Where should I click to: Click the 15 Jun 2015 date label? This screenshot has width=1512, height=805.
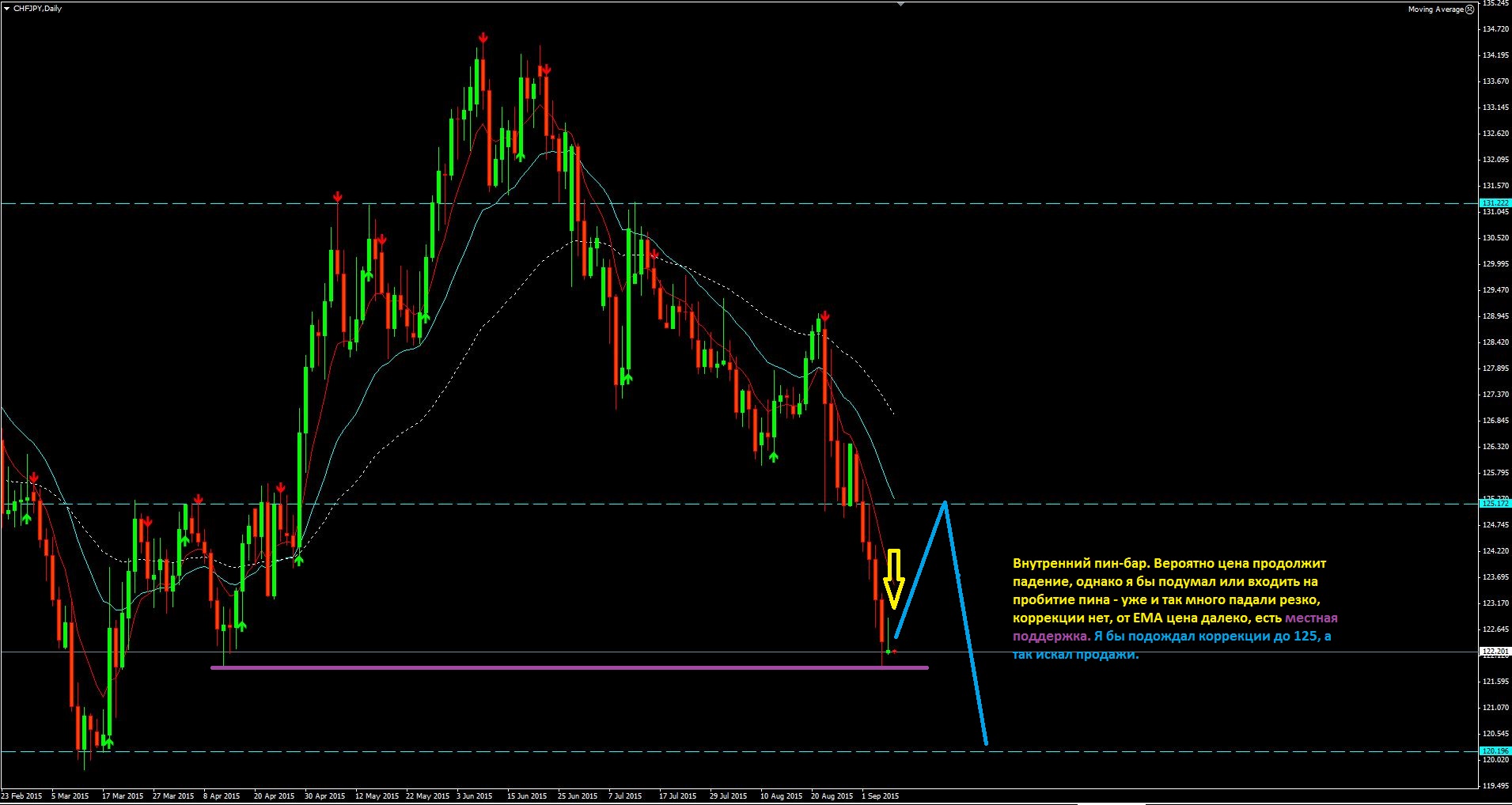(x=527, y=796)
